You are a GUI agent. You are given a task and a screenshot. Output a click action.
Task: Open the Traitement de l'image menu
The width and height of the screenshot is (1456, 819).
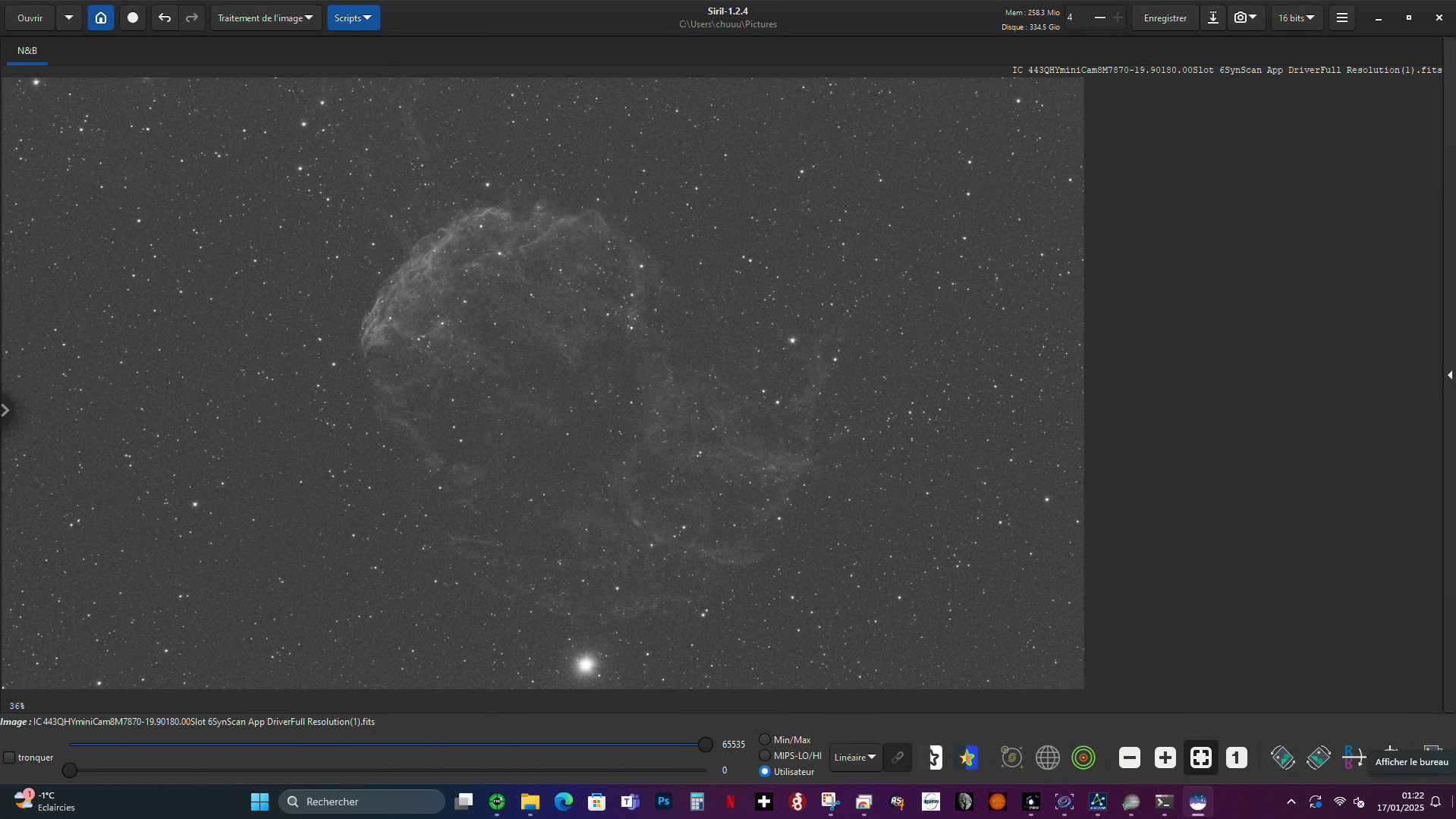266,17
